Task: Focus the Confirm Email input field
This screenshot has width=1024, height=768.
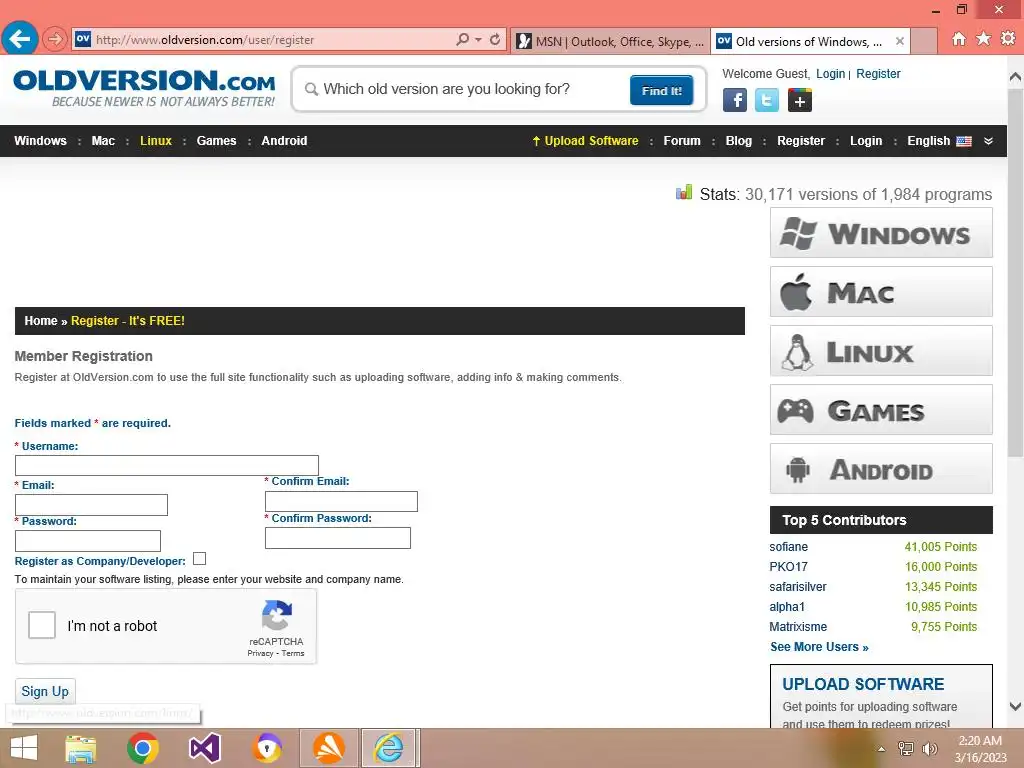Action: pyautogui.click(x=341, y=501)
